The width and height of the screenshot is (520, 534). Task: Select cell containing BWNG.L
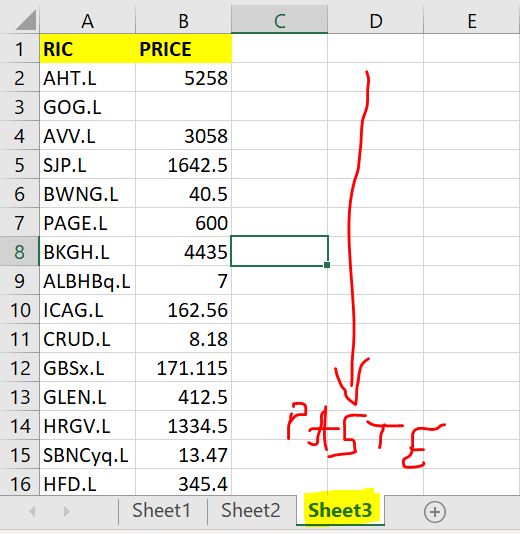point(88,193)
